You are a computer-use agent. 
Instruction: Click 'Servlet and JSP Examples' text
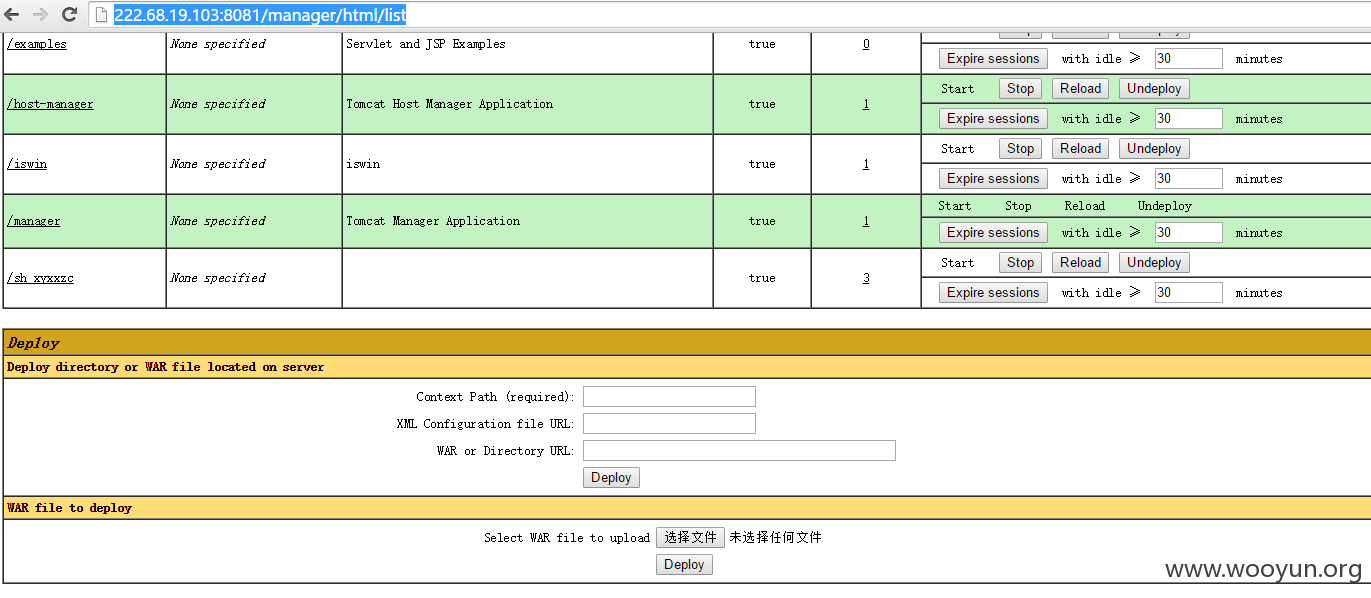coord(426,44)
